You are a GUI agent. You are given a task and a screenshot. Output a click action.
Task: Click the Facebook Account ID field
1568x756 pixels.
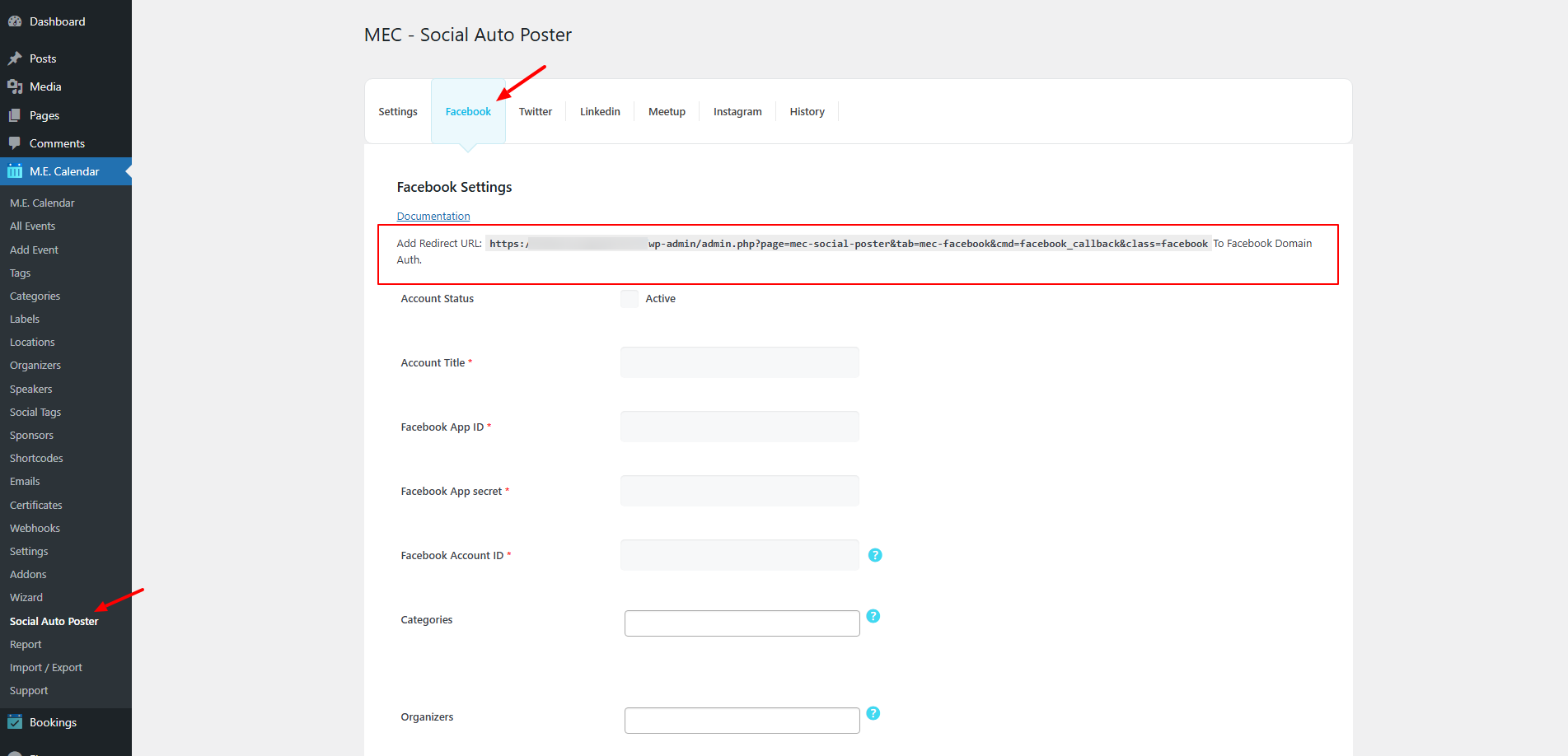pos(740,555)
